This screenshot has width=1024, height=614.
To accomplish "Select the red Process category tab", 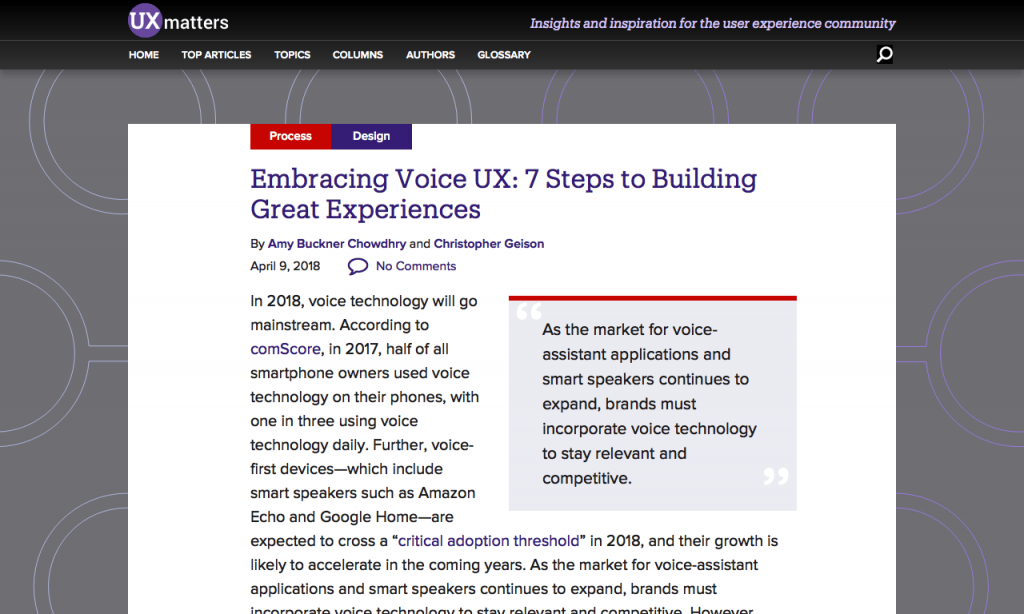I will pyautogui.click(x=290, y=136).
